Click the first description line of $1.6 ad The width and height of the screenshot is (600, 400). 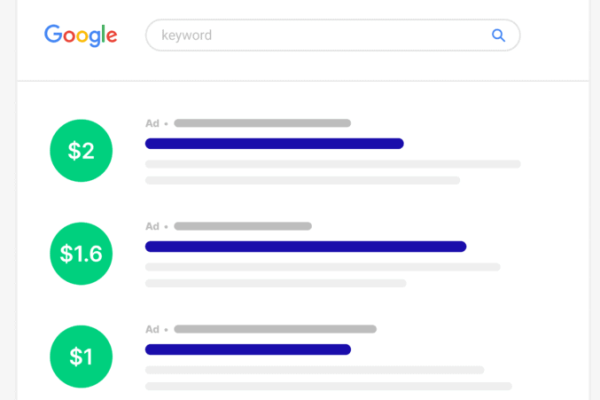click(x=323, y=267)
